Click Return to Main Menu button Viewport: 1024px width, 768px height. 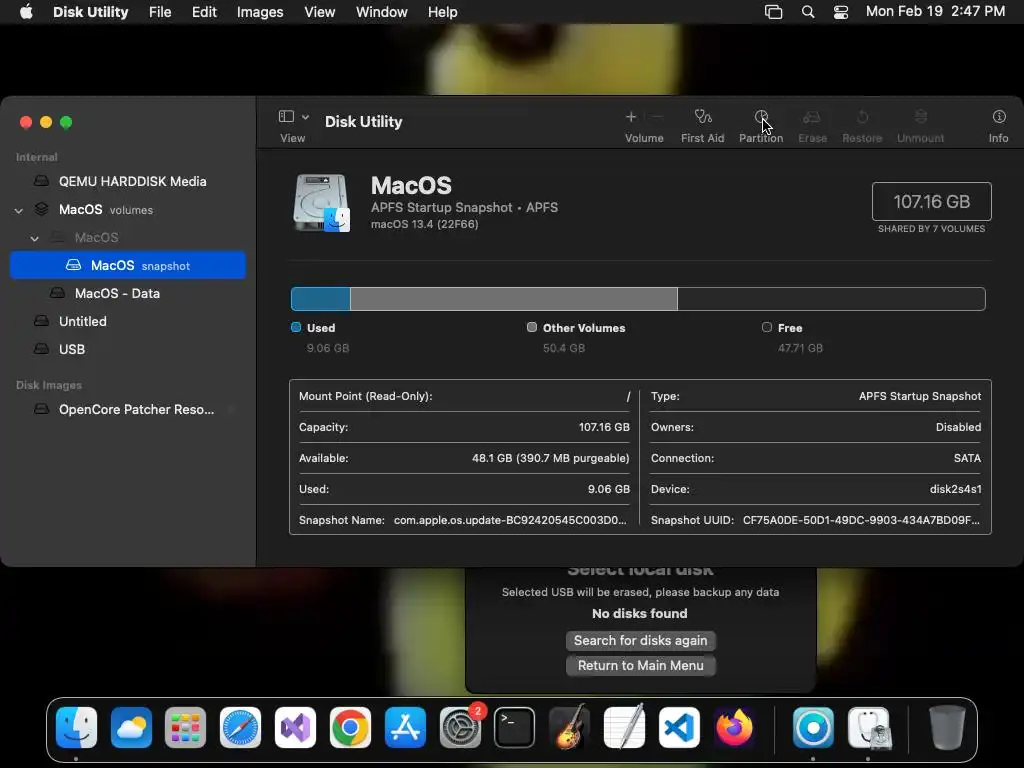pyautogui.click(x=641, y=665)
